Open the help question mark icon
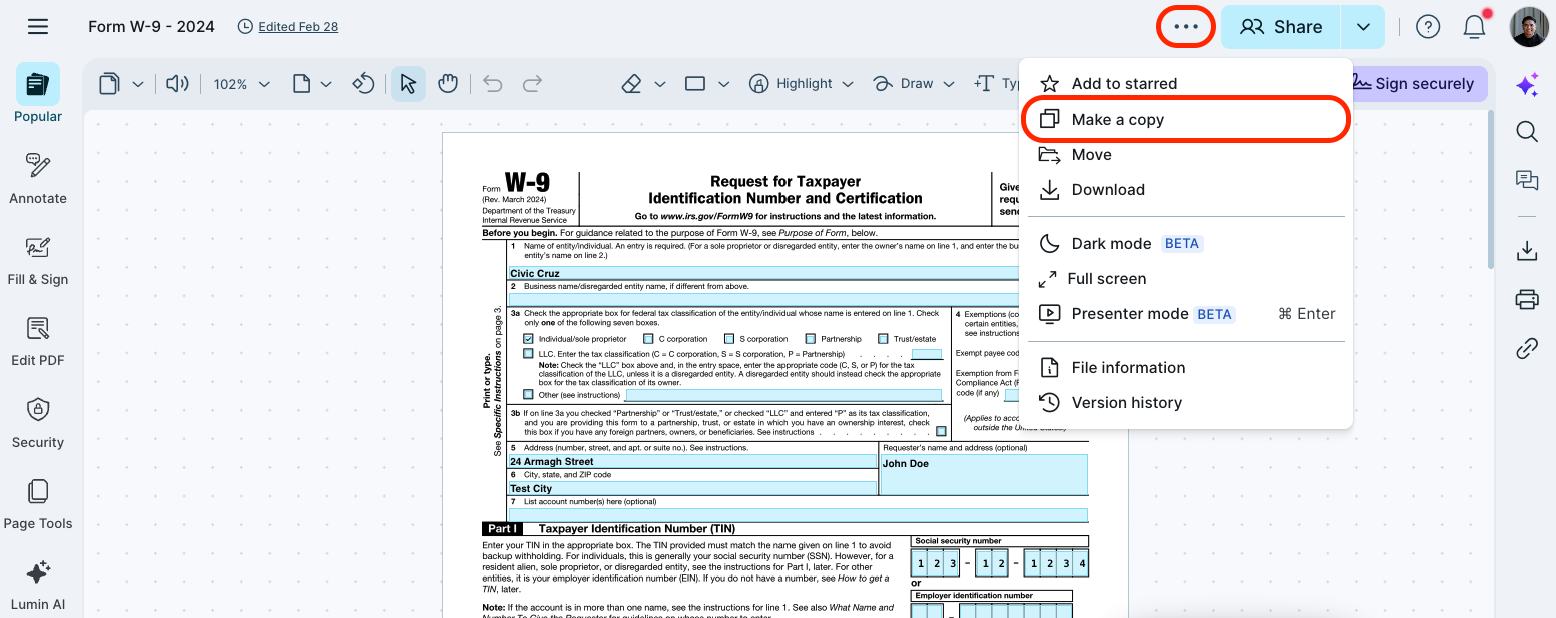 pyautogui.click(x=1428, y=27)
